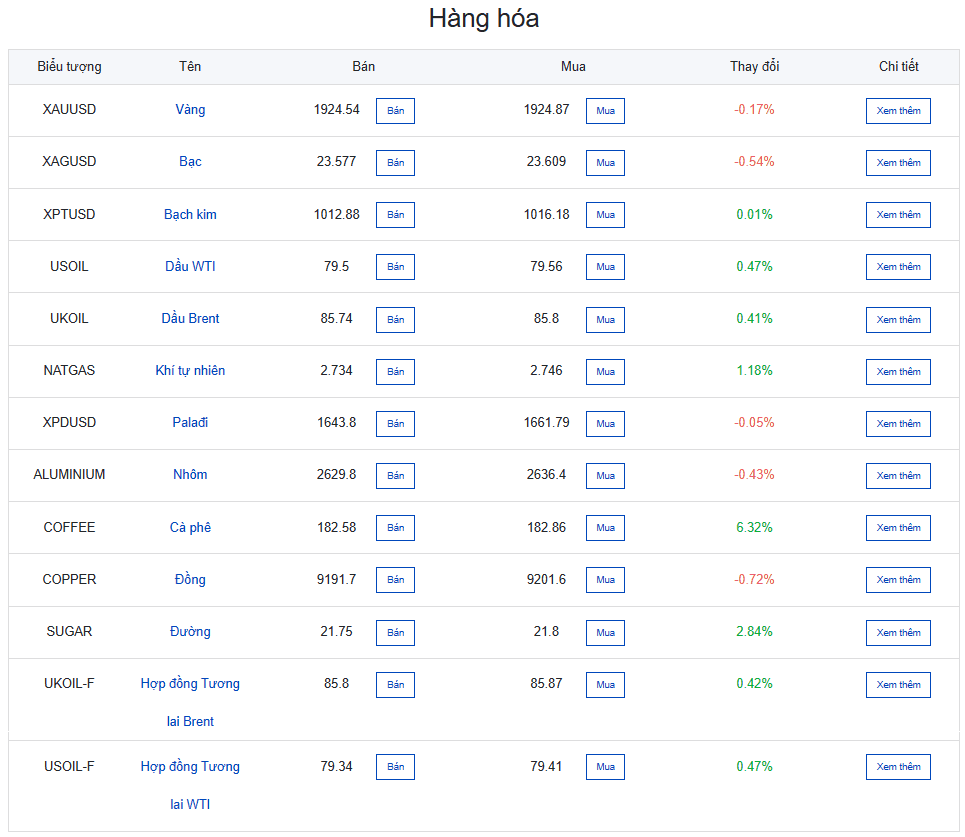The width and height of the screenshot is (965, 837).
Task: Click Mua in the USOIL-F row
Action: coord(605,767)
